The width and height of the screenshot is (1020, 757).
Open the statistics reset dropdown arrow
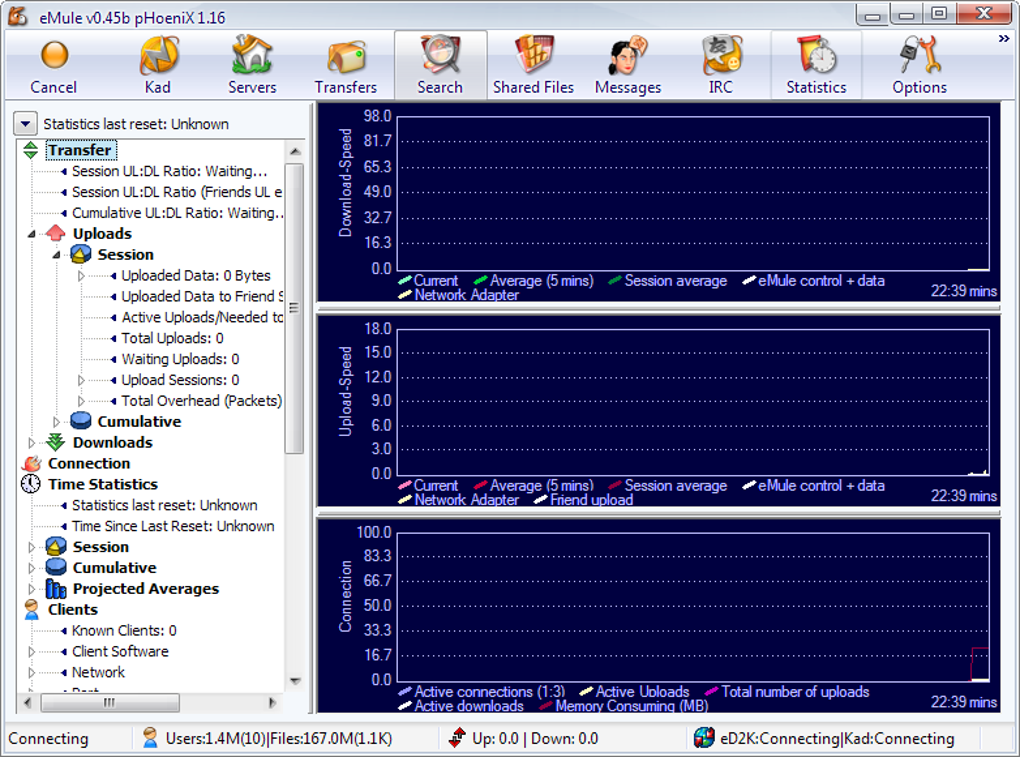pyautogui.click(x=24, y=123)
